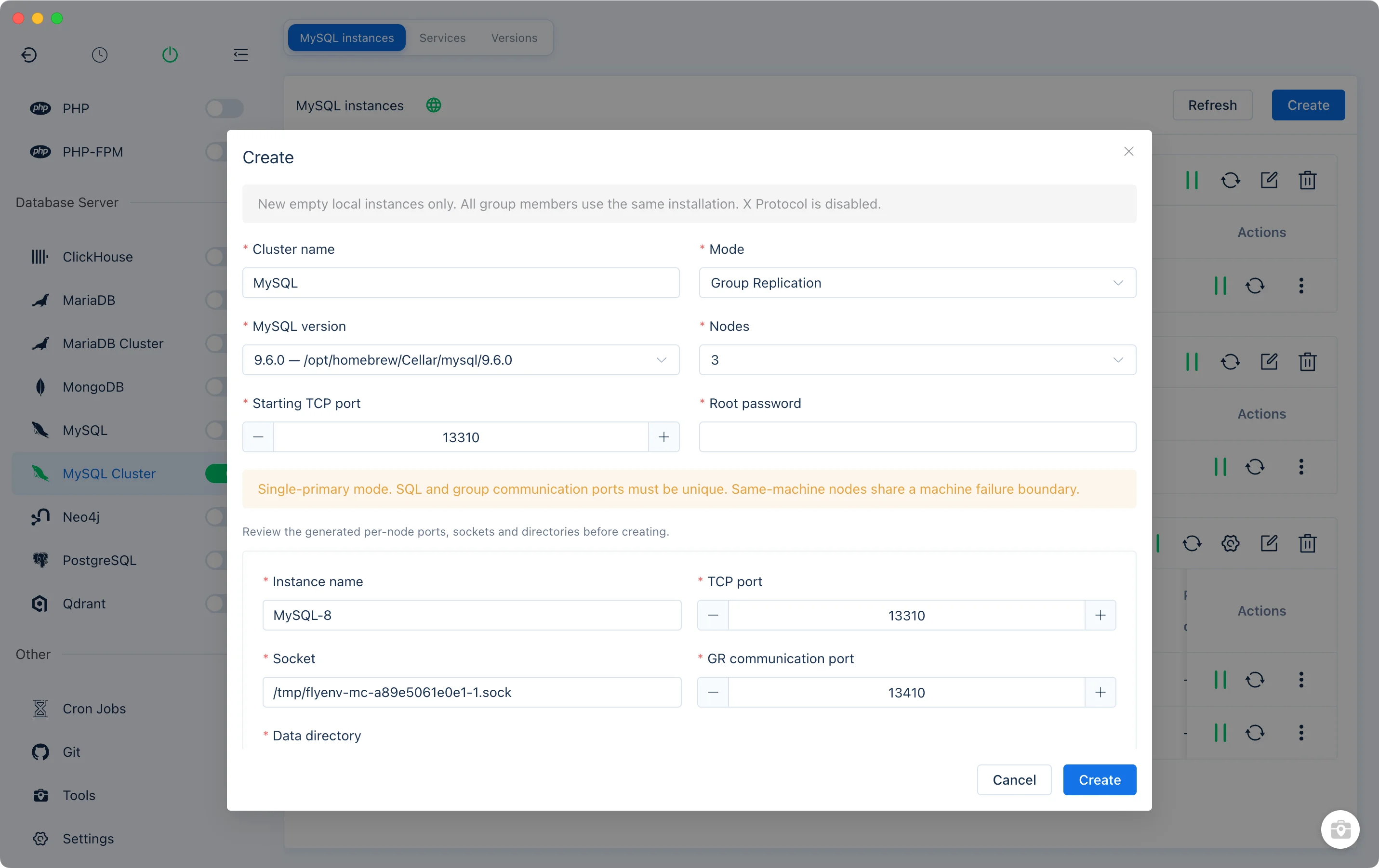
Task: Click the Qdrant sidebar icon
Action: 40,604
